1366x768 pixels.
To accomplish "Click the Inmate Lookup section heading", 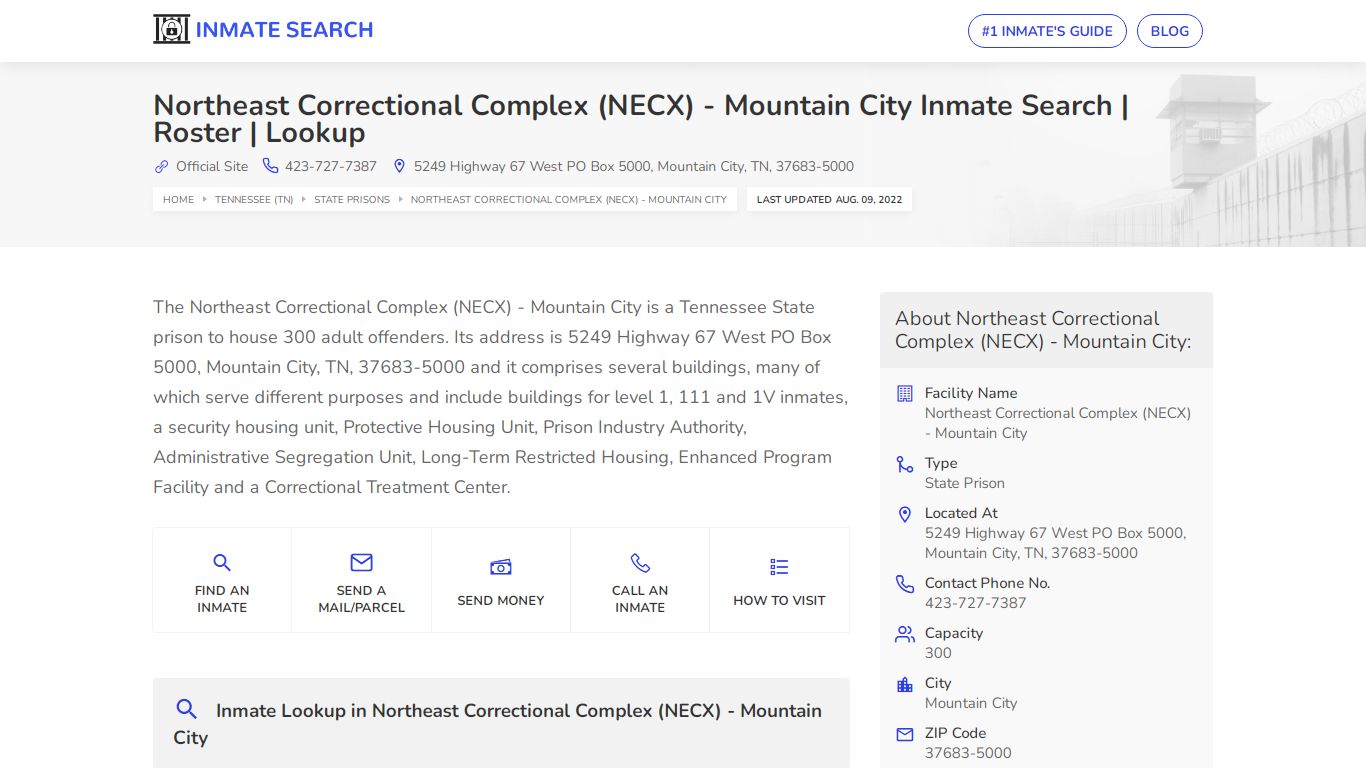I will 498,724.
